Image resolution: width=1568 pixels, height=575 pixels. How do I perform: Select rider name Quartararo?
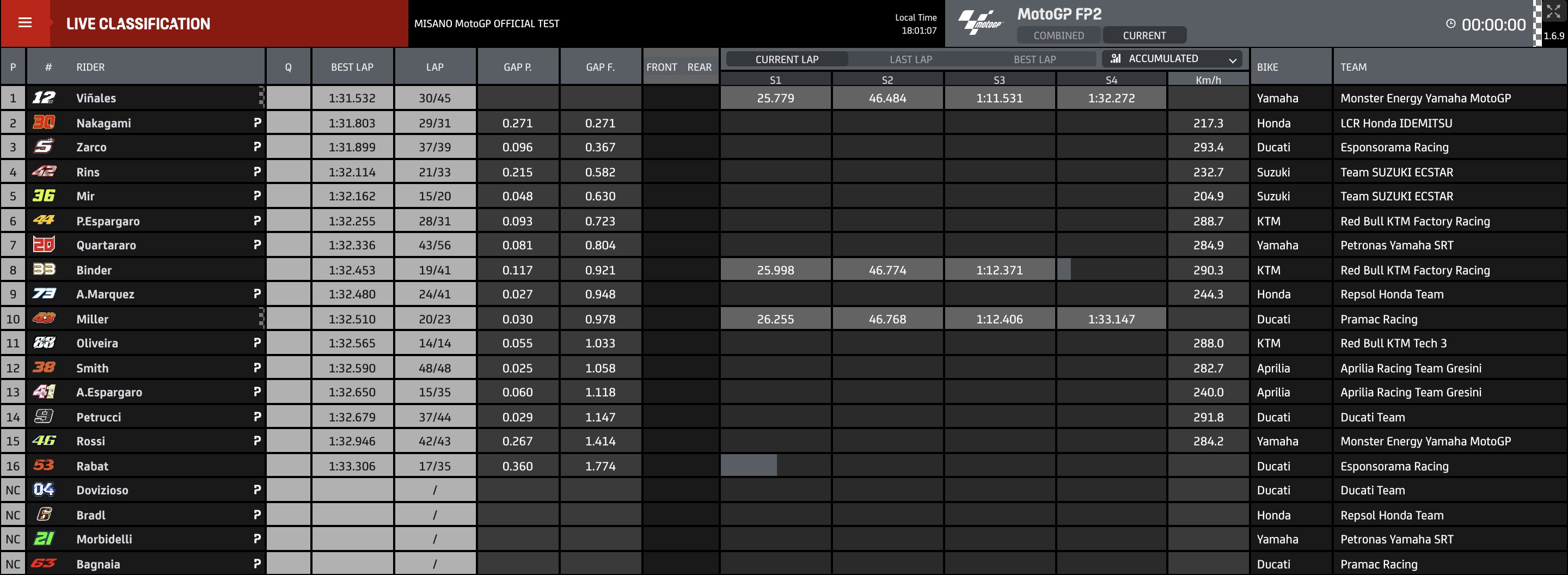[106, 245]
